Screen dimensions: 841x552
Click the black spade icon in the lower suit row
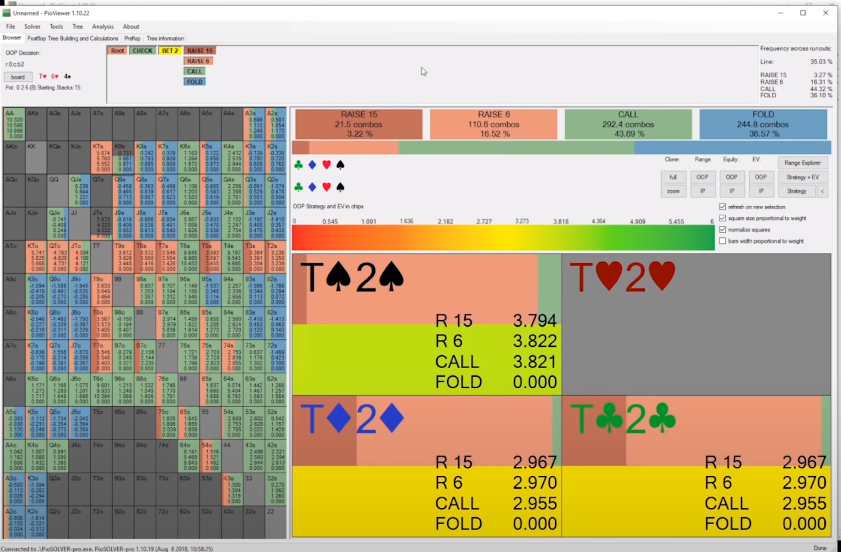[340, 186]
